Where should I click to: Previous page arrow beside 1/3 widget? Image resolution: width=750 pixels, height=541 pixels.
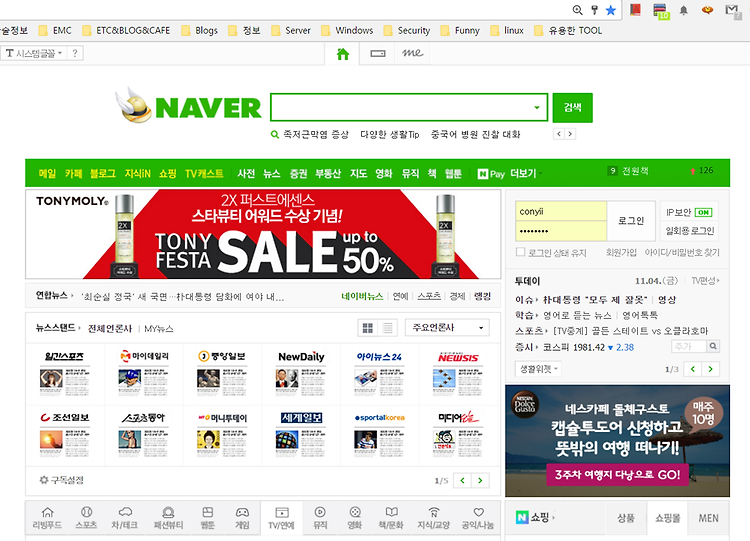(x=693, y=369)
